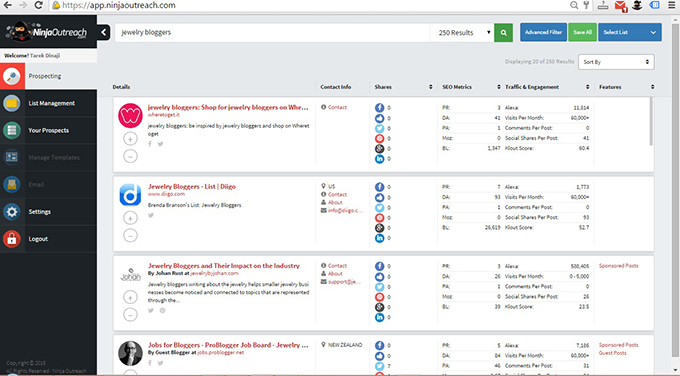Click the NinjaOutreach logo
Image resolution: width=680 pixels, height=376 pixels.
click(47, 32)
